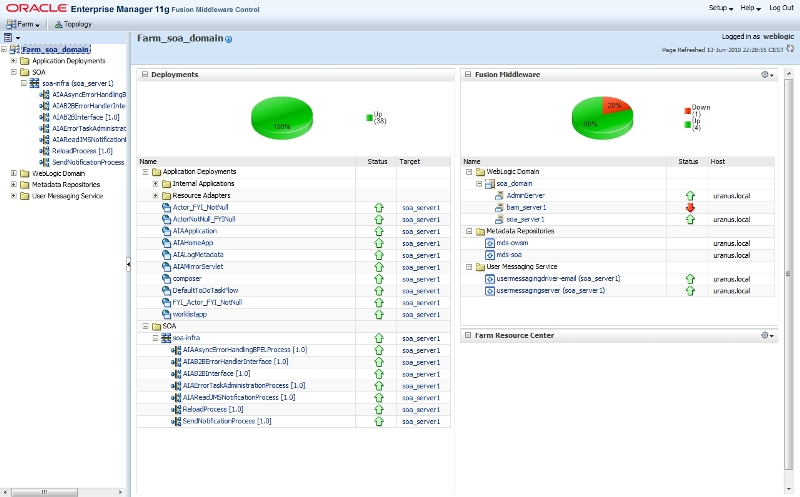Open AIAAsyncErrorHandlingBPELProcess [1.0] composite
The image size is (800, 497).
click(245, 350)
